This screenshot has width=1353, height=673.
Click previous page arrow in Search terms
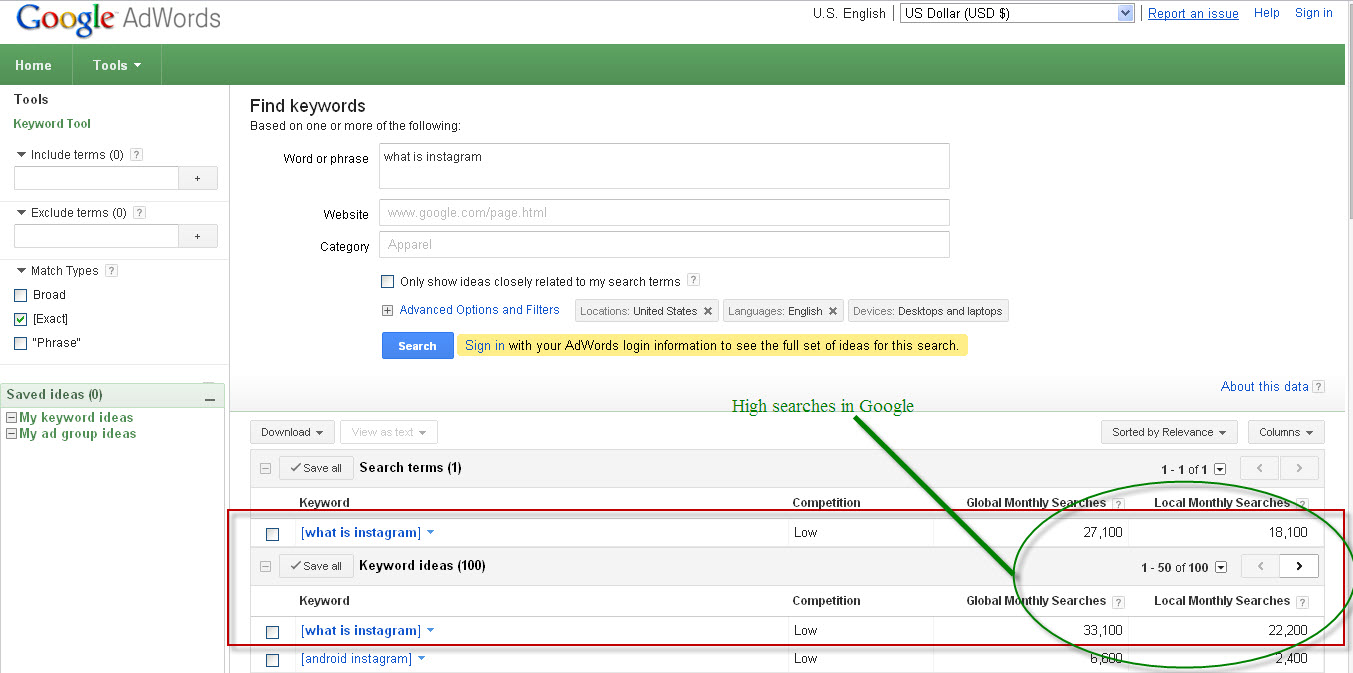1260,468
